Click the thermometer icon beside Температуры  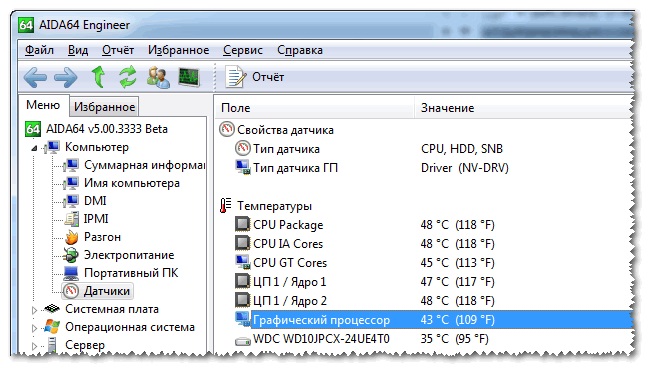[226, 206]
